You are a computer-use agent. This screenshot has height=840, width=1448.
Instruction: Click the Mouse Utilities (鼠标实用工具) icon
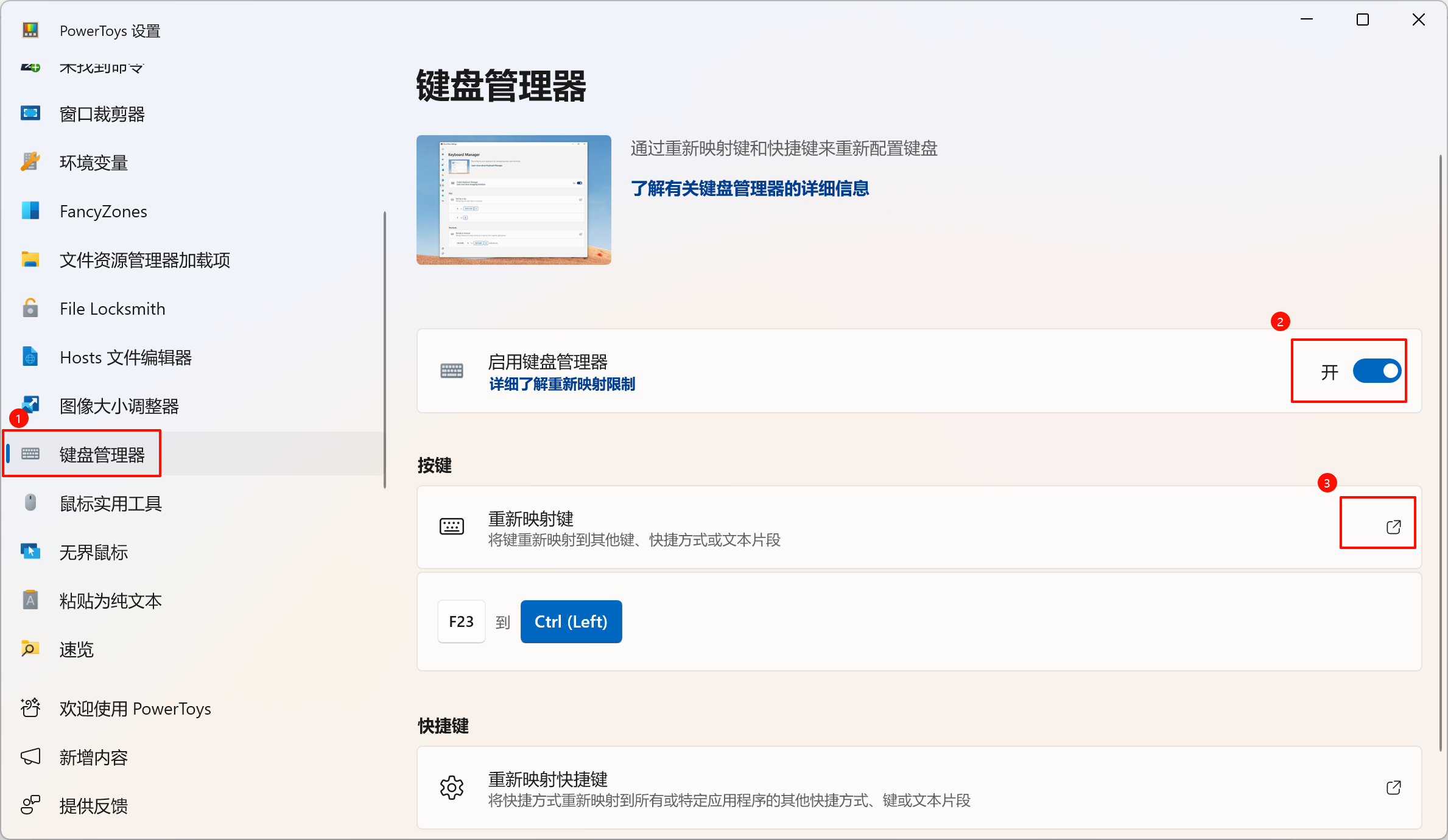point(30,503)
